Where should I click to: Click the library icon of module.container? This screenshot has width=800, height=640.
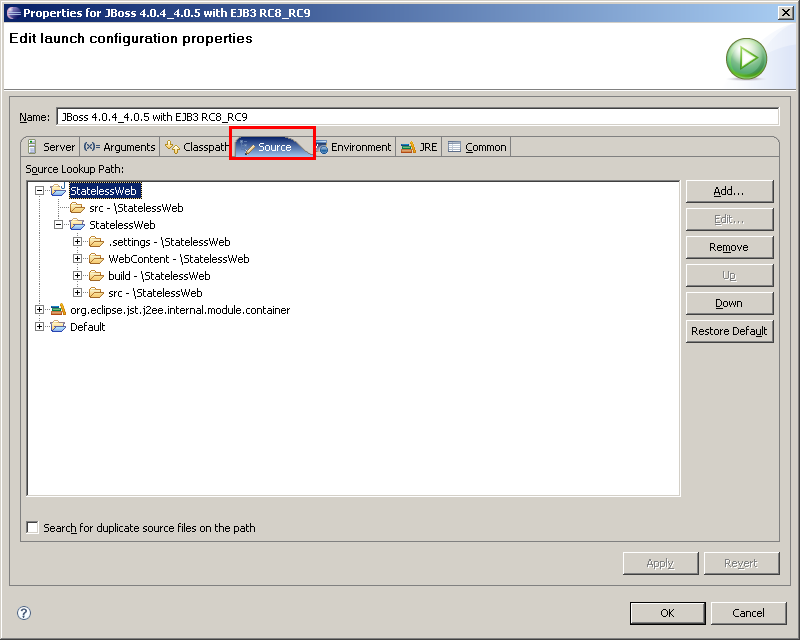coord(58,309)
